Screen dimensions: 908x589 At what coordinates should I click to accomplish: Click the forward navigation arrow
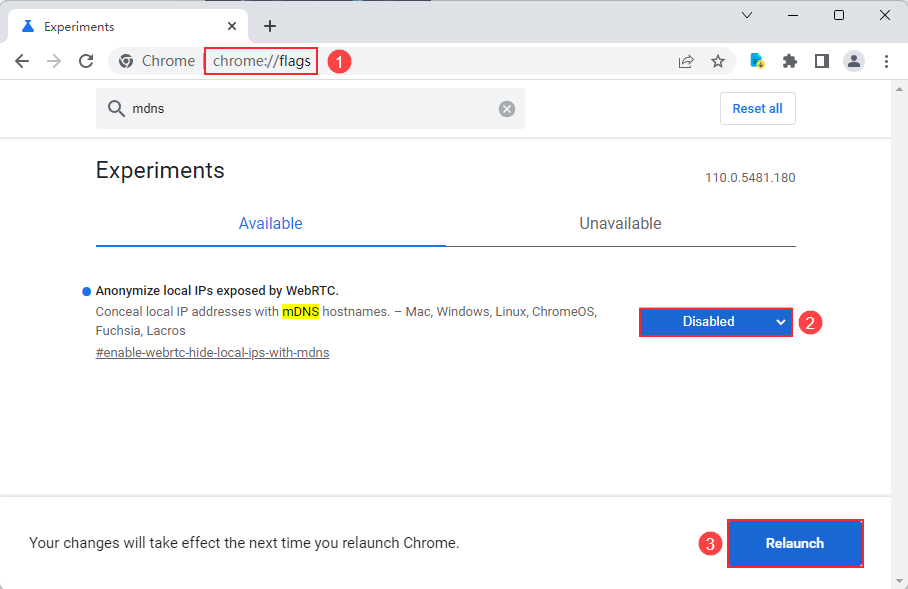point(54,61)
